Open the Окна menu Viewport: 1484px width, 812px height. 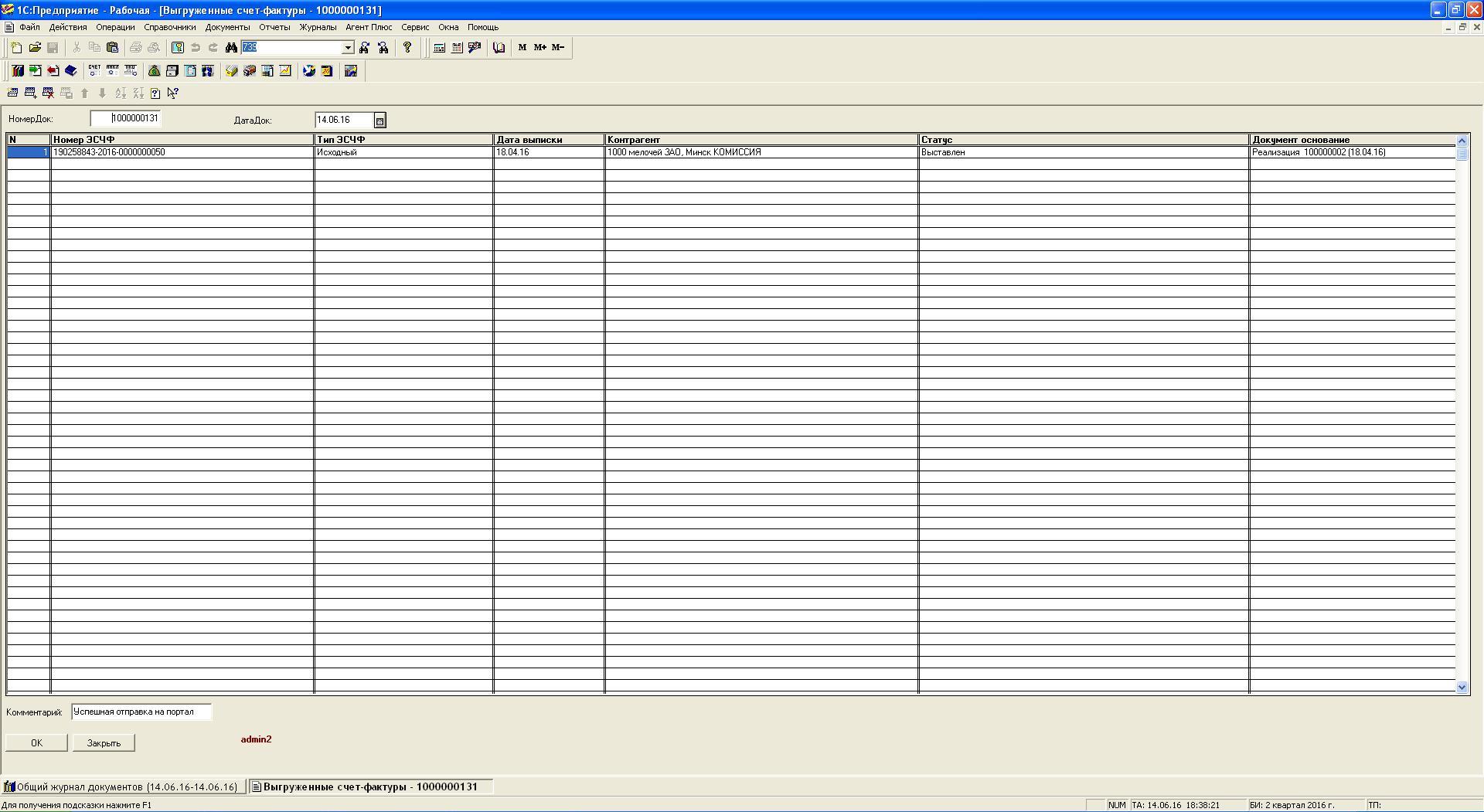coord(448,27)
